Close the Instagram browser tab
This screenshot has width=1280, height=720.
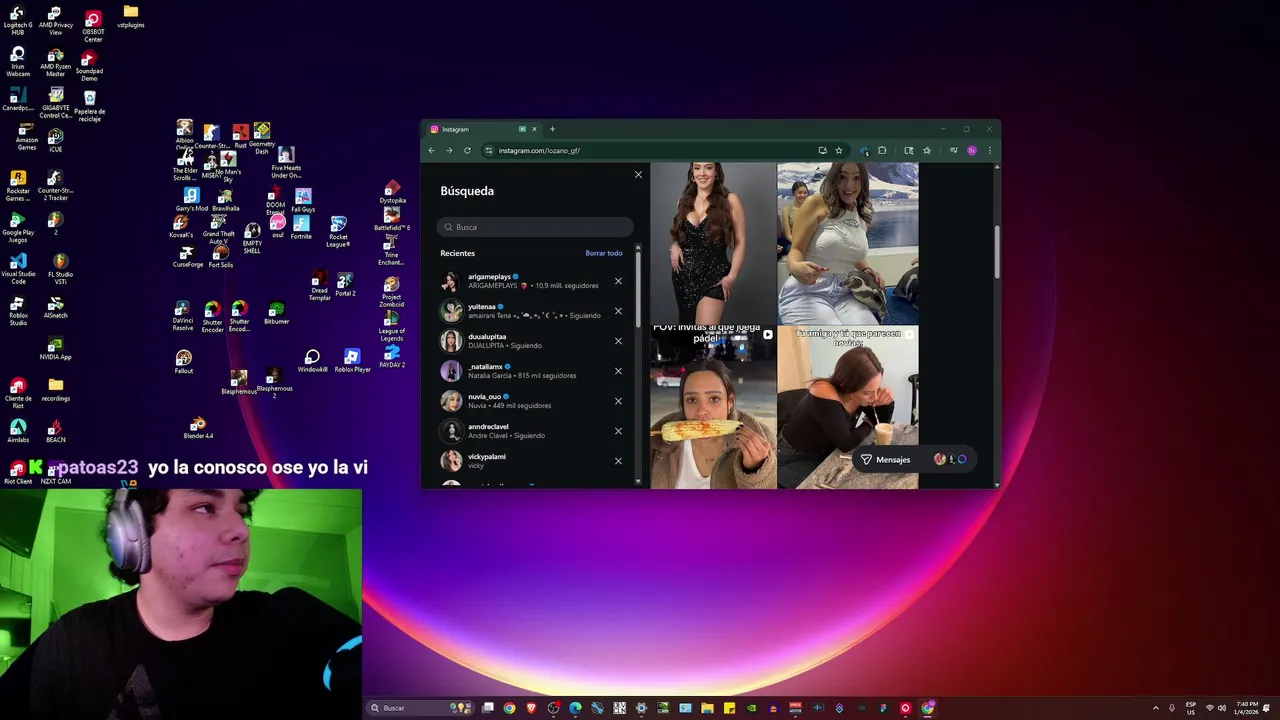(x=534, y=129)
